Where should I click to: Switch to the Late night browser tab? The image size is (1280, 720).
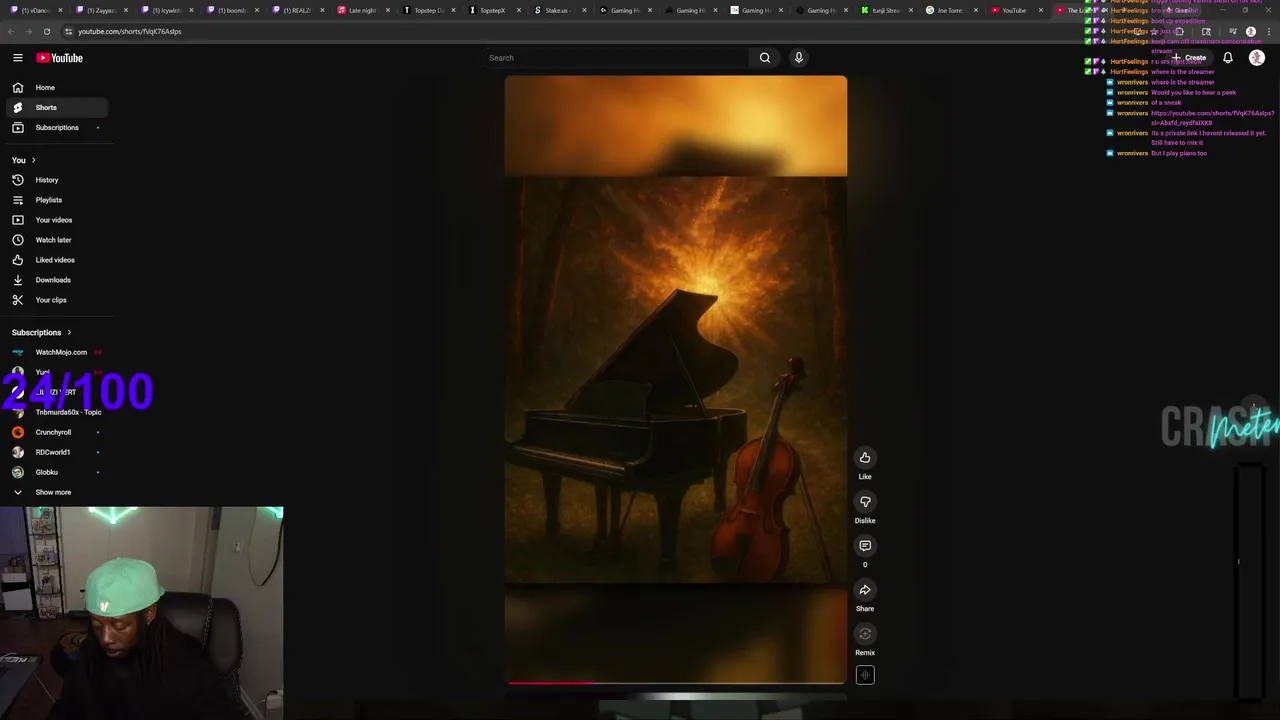click(362, 10)
